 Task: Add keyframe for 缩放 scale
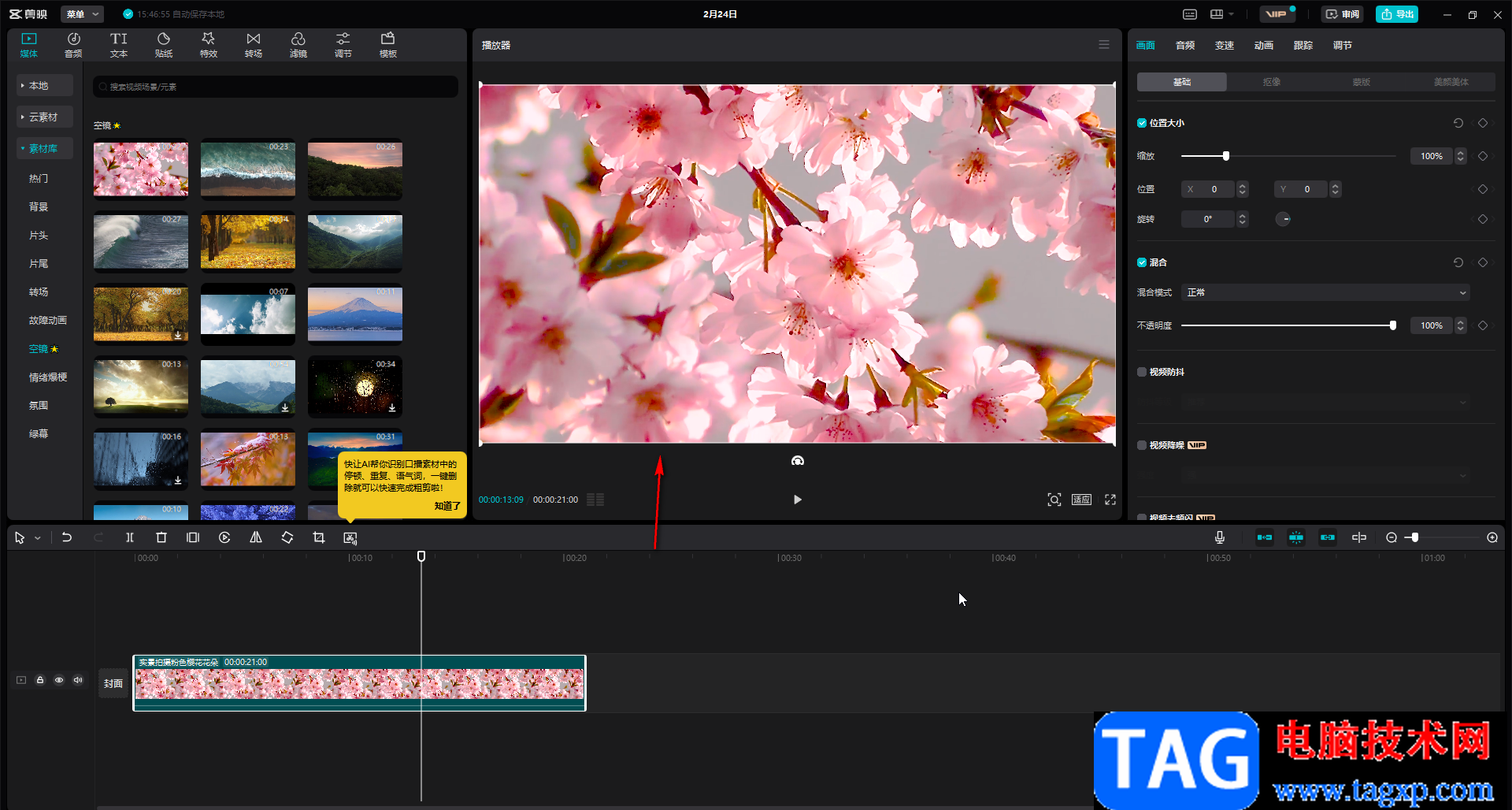point(1483,156)
